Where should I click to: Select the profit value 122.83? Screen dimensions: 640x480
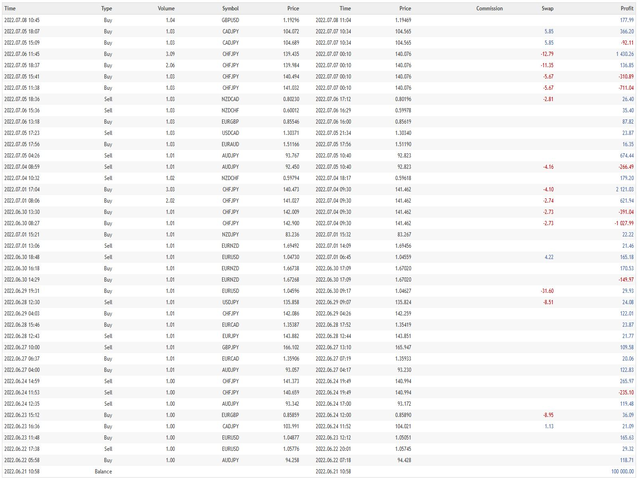coord(627,370)
